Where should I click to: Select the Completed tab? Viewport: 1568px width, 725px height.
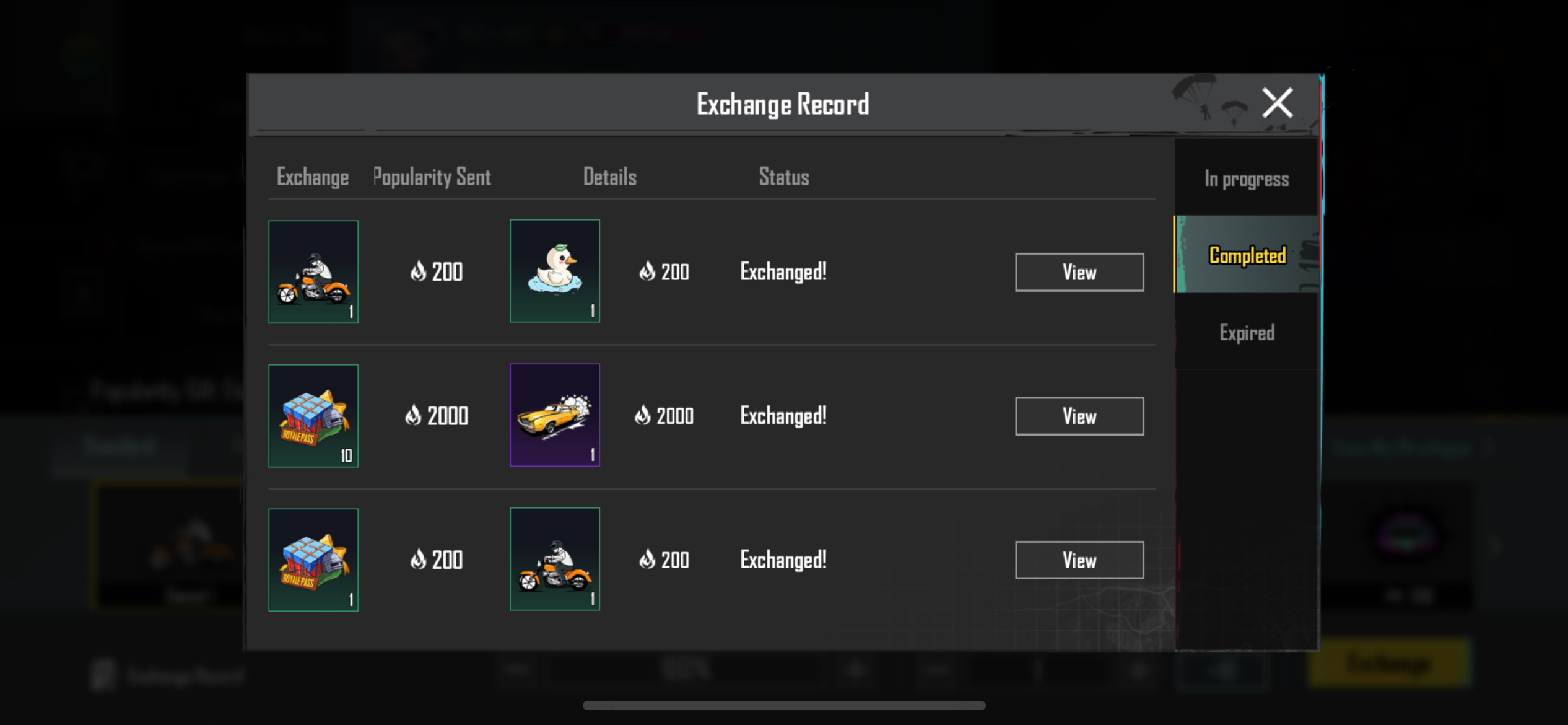[1247, 255]
